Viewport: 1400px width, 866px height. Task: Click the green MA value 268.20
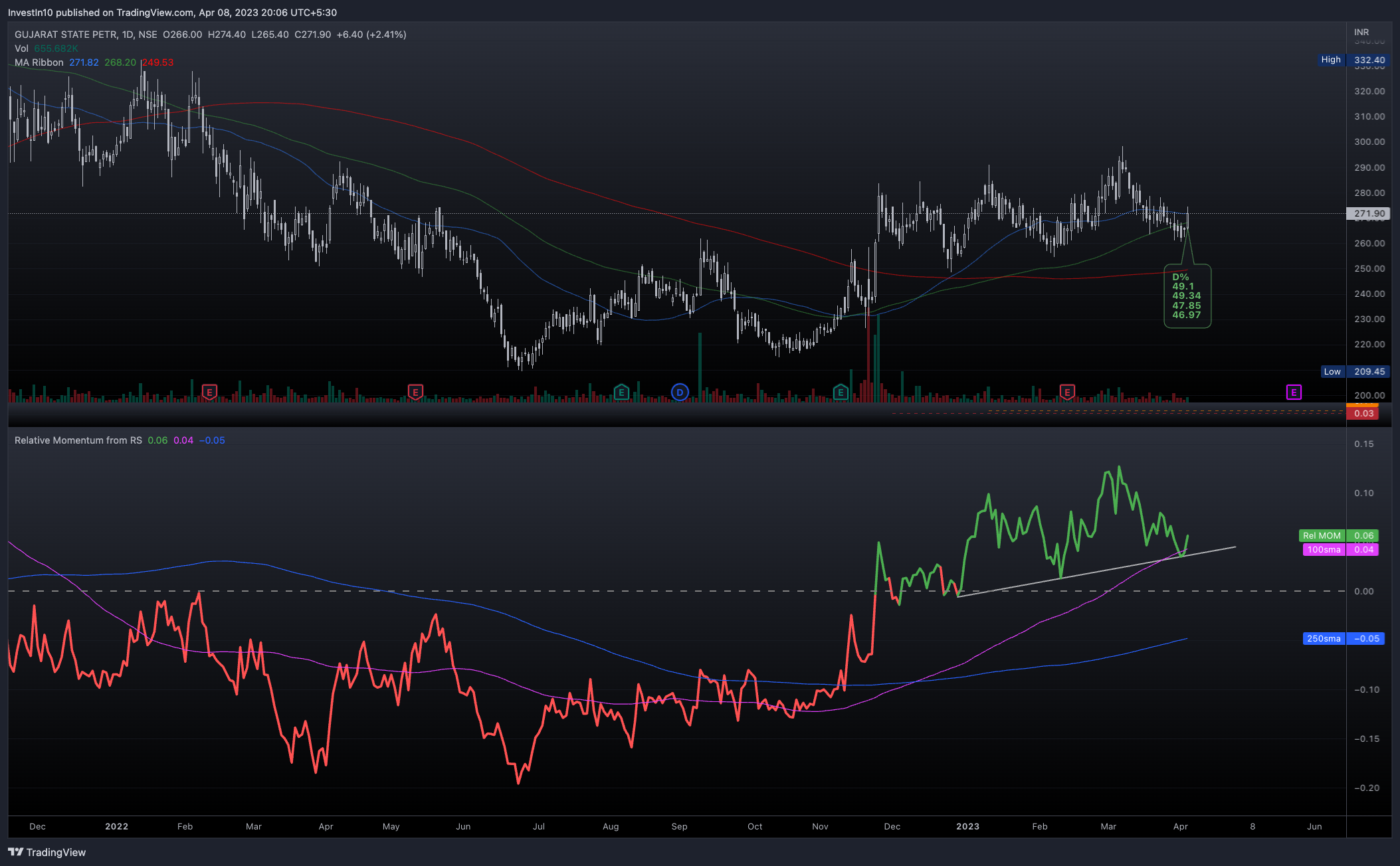coord(120,62)
